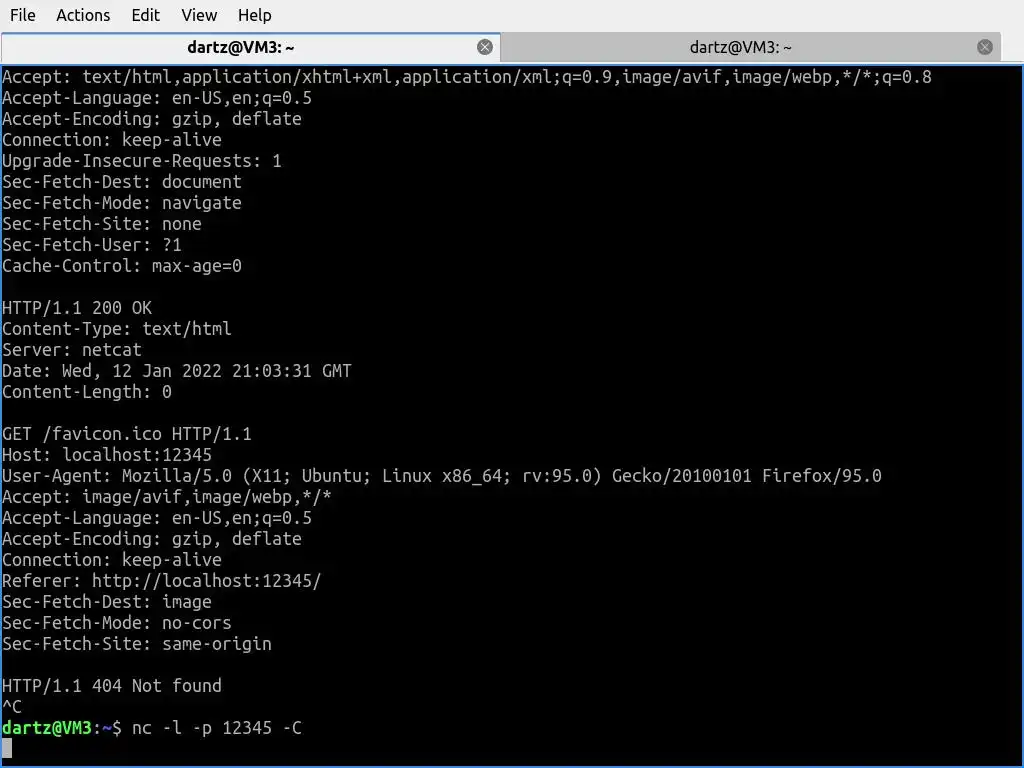This screenshot has width=1024, height=768.
Task: Click the green dartz@VM3 prompt
Action: [x=47, y=728]
